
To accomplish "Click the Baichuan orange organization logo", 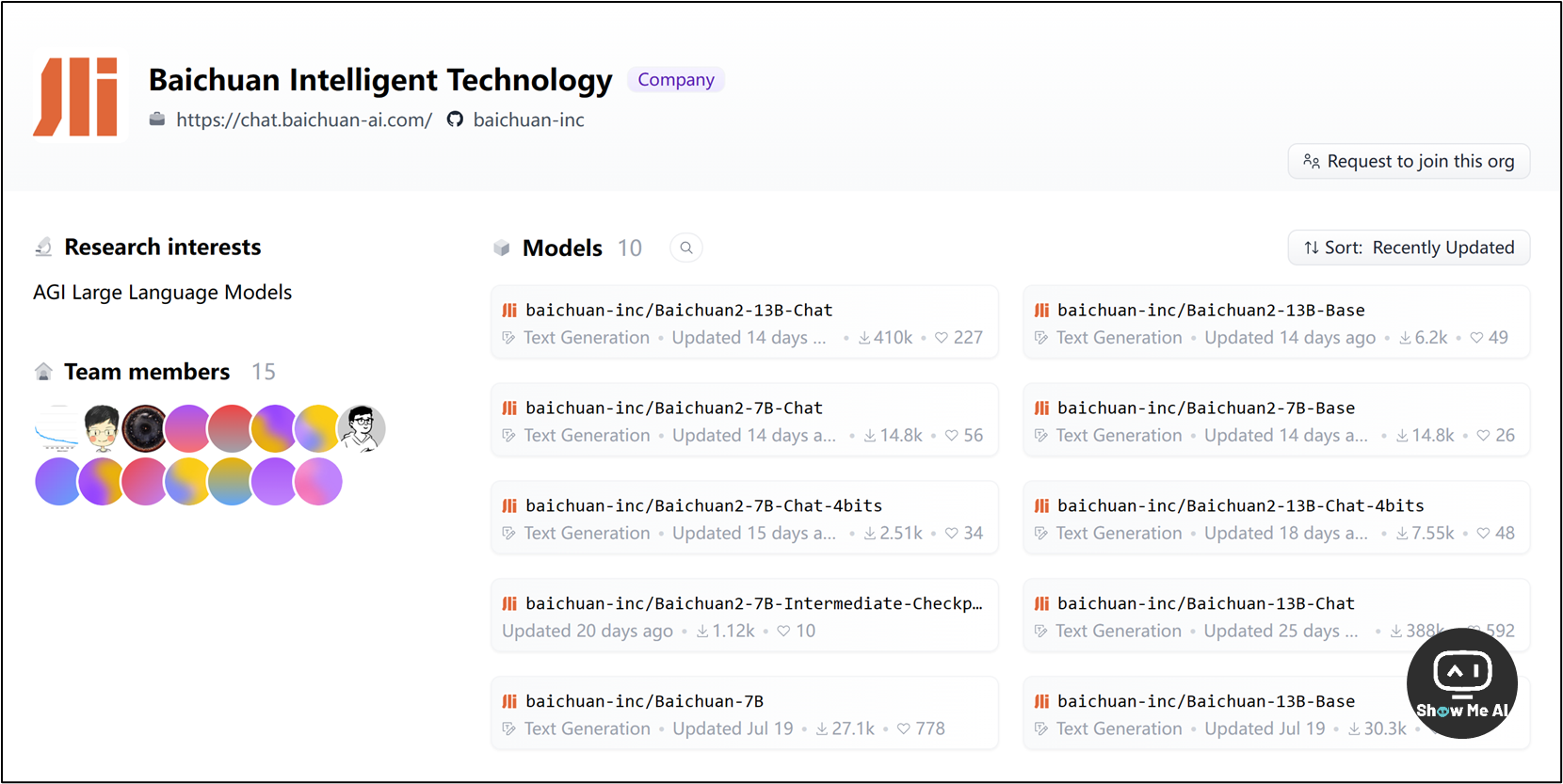I will pos(76,96).
